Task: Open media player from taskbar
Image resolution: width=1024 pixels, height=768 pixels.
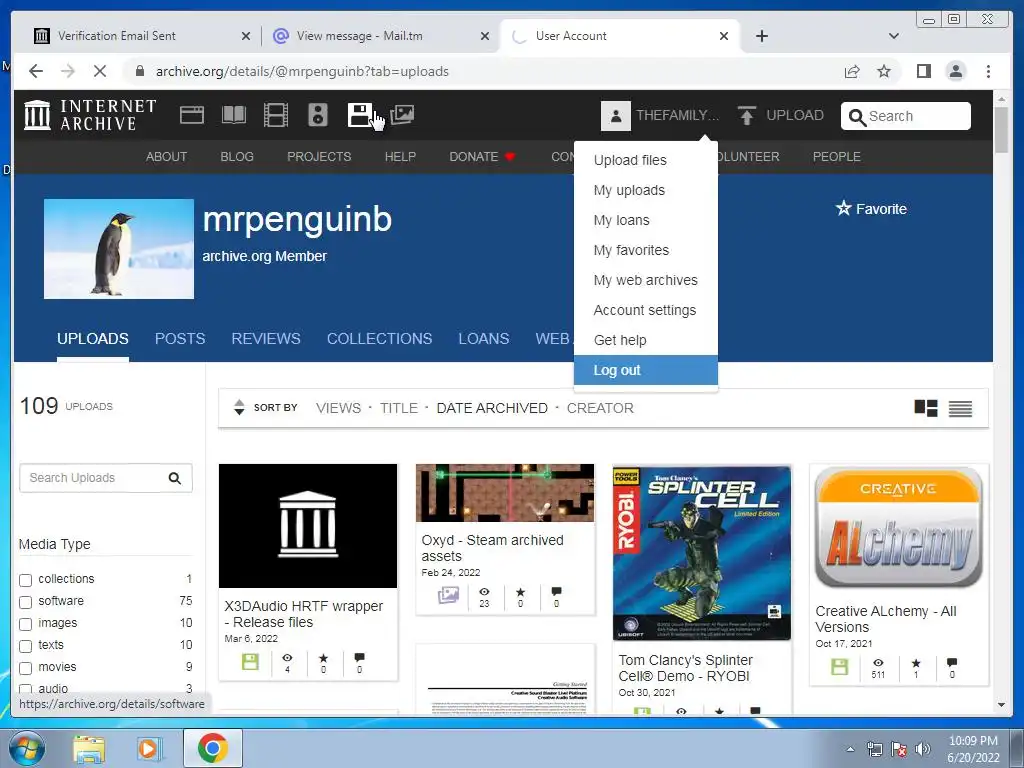Action: pos(149,749)
